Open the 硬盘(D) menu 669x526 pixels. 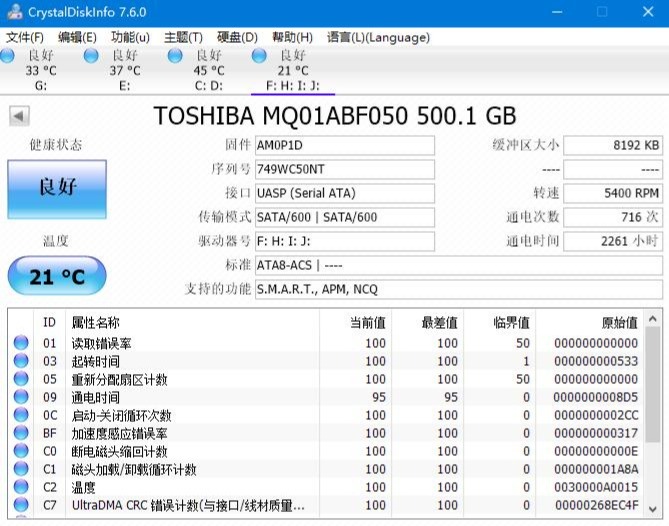[x=237, y=37]
